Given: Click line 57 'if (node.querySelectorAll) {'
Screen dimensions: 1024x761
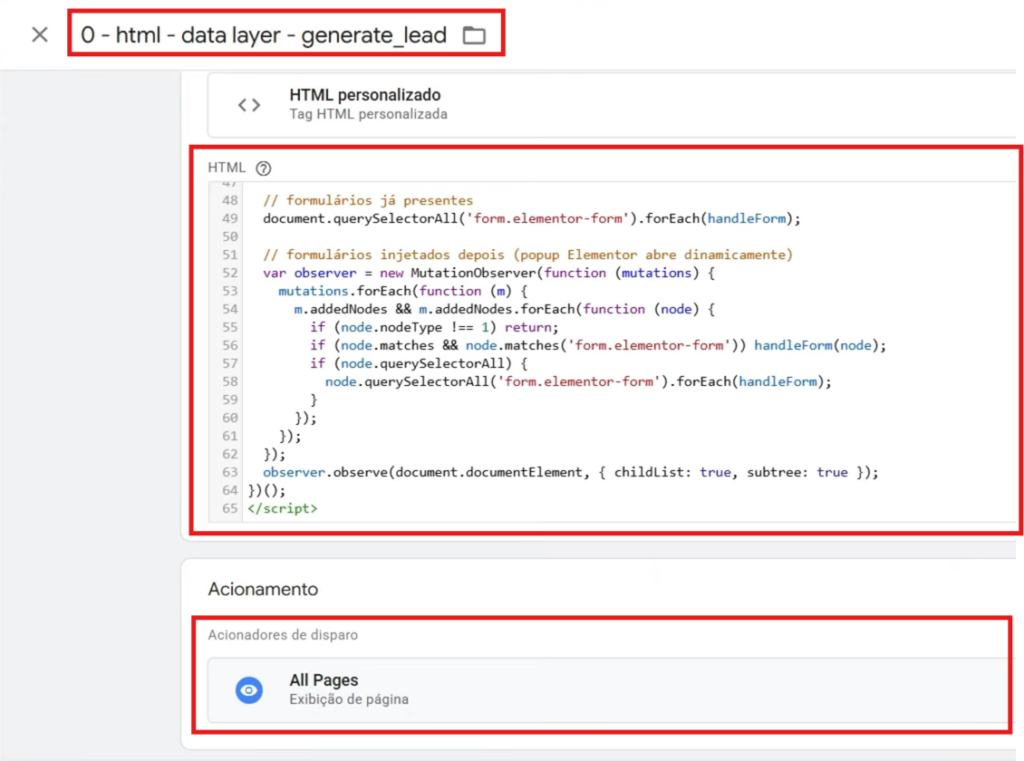Looking at the screenshot, I should tap(419, 364).
